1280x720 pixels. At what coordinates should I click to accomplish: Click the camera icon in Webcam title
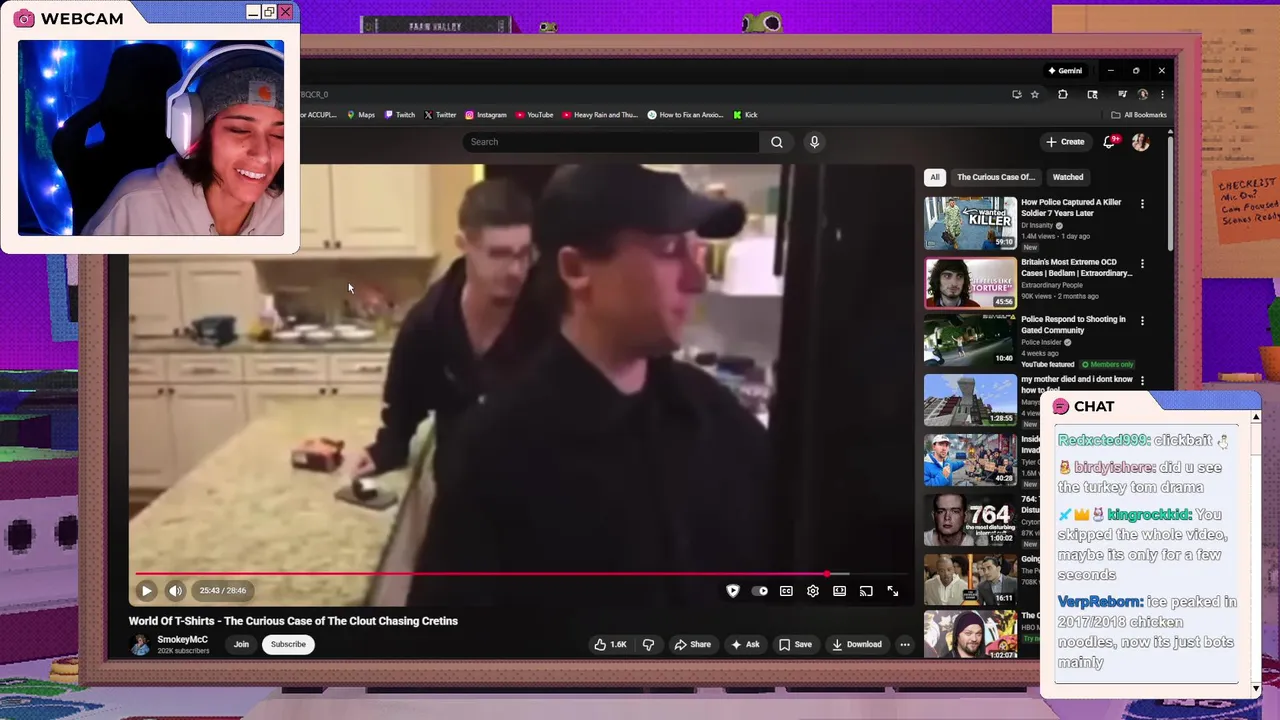[x=24, y=19]
